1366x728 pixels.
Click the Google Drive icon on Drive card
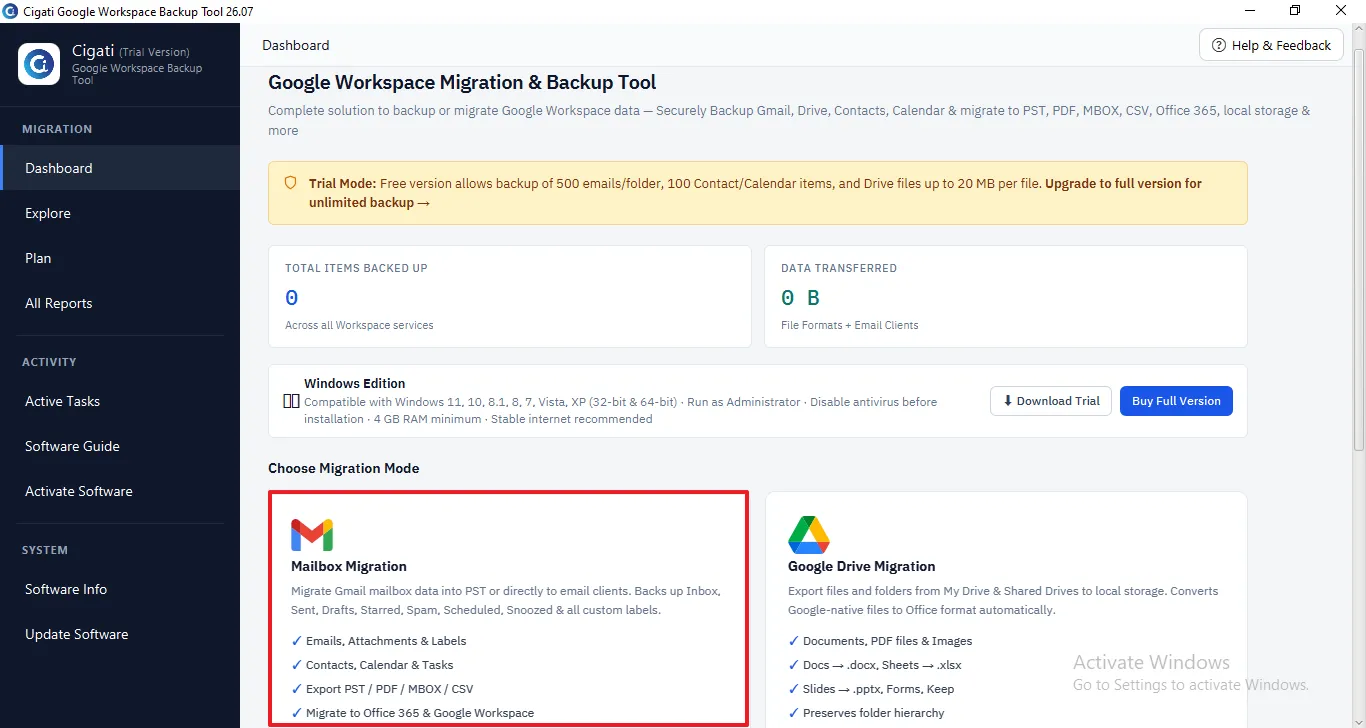(809, 535)
